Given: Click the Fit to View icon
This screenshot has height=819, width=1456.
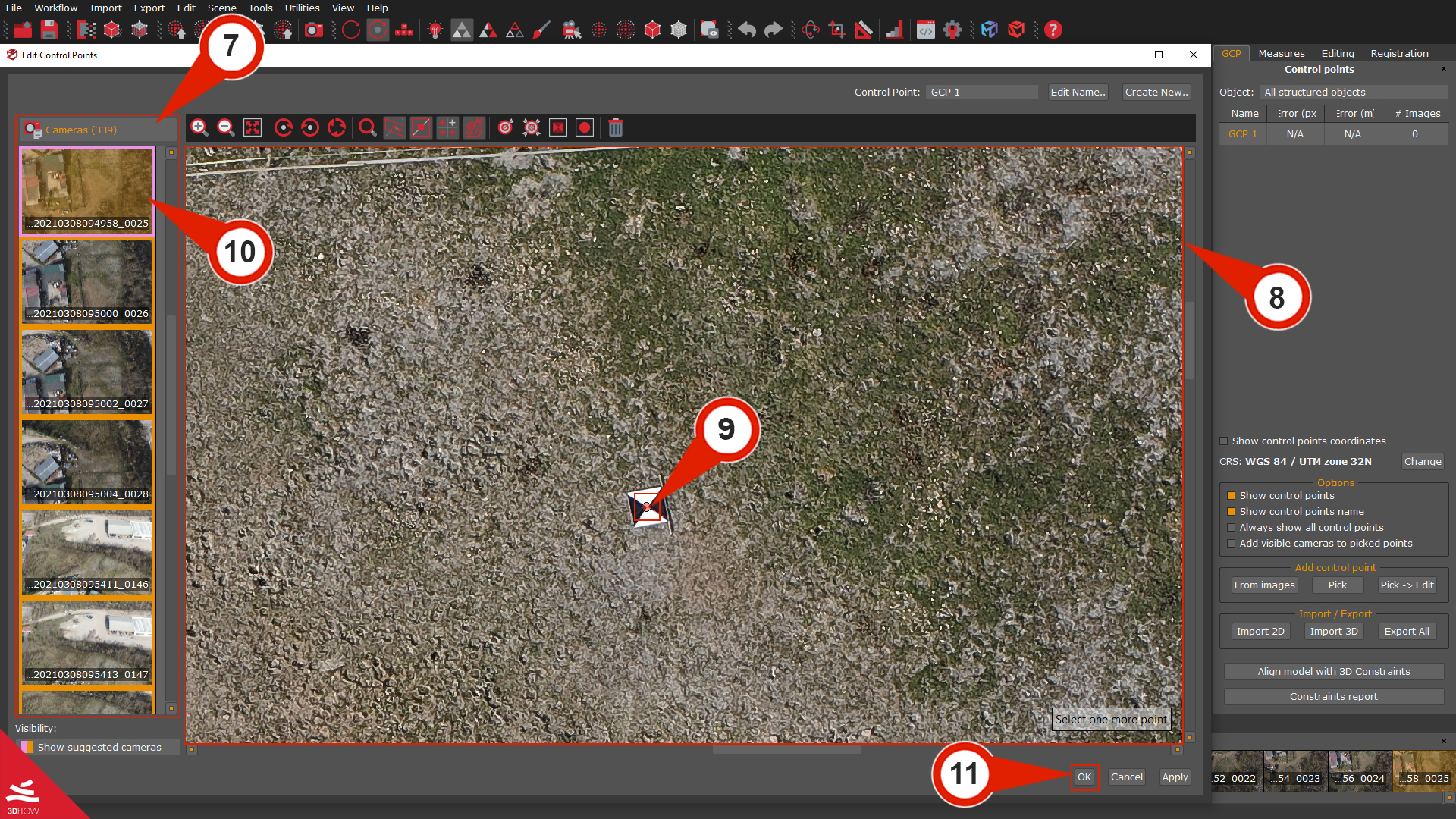Looking at the screenshot, I should coord(252,127).
